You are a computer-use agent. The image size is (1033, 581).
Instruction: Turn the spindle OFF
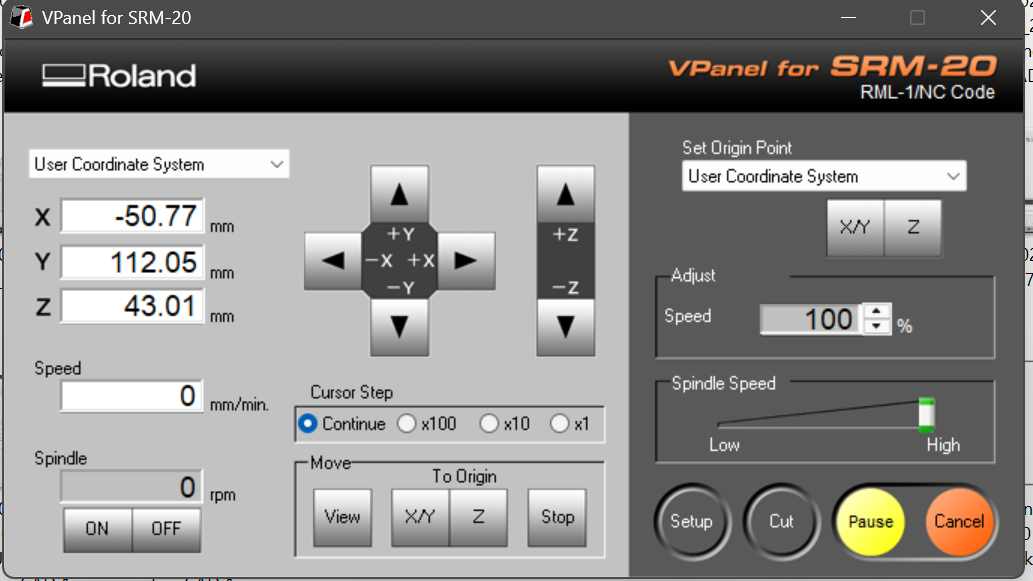pos(166,529)
